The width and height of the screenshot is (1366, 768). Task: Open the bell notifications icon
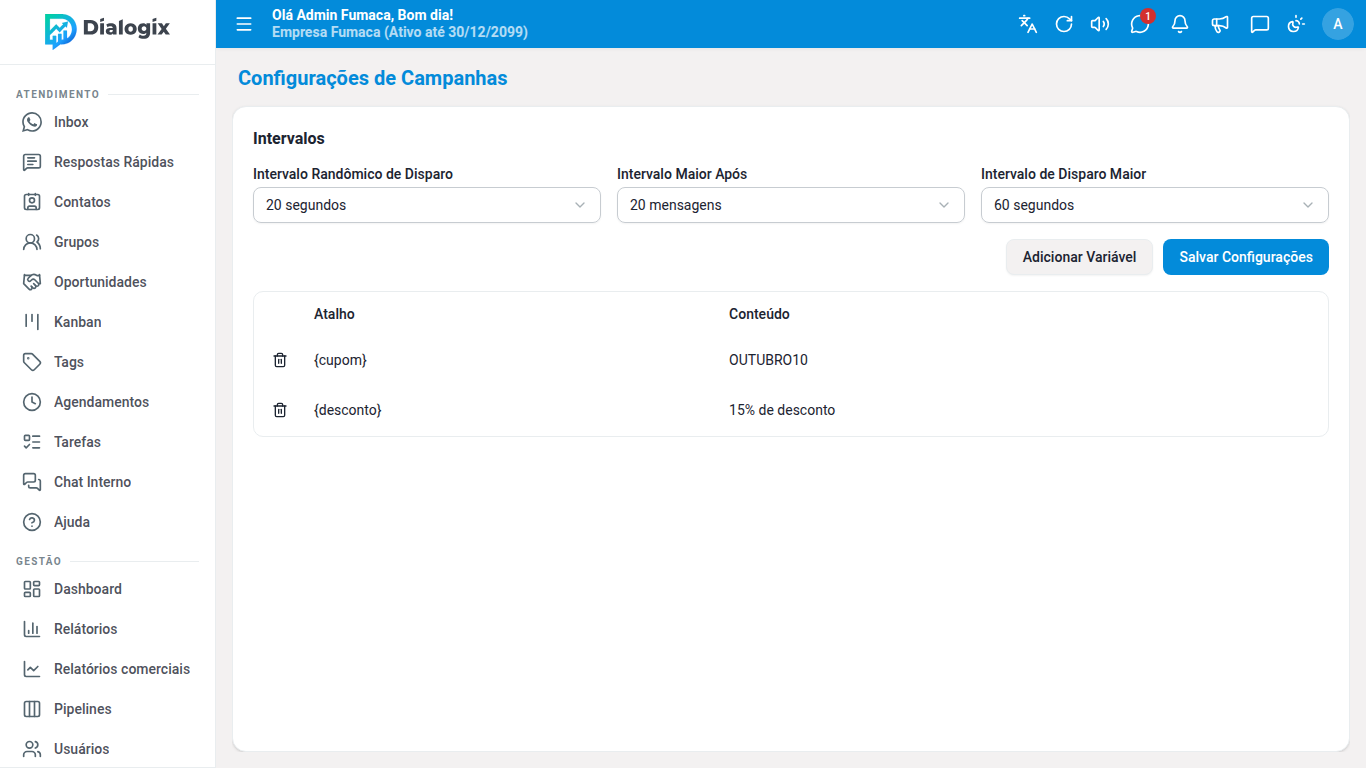click(1180, 24)
